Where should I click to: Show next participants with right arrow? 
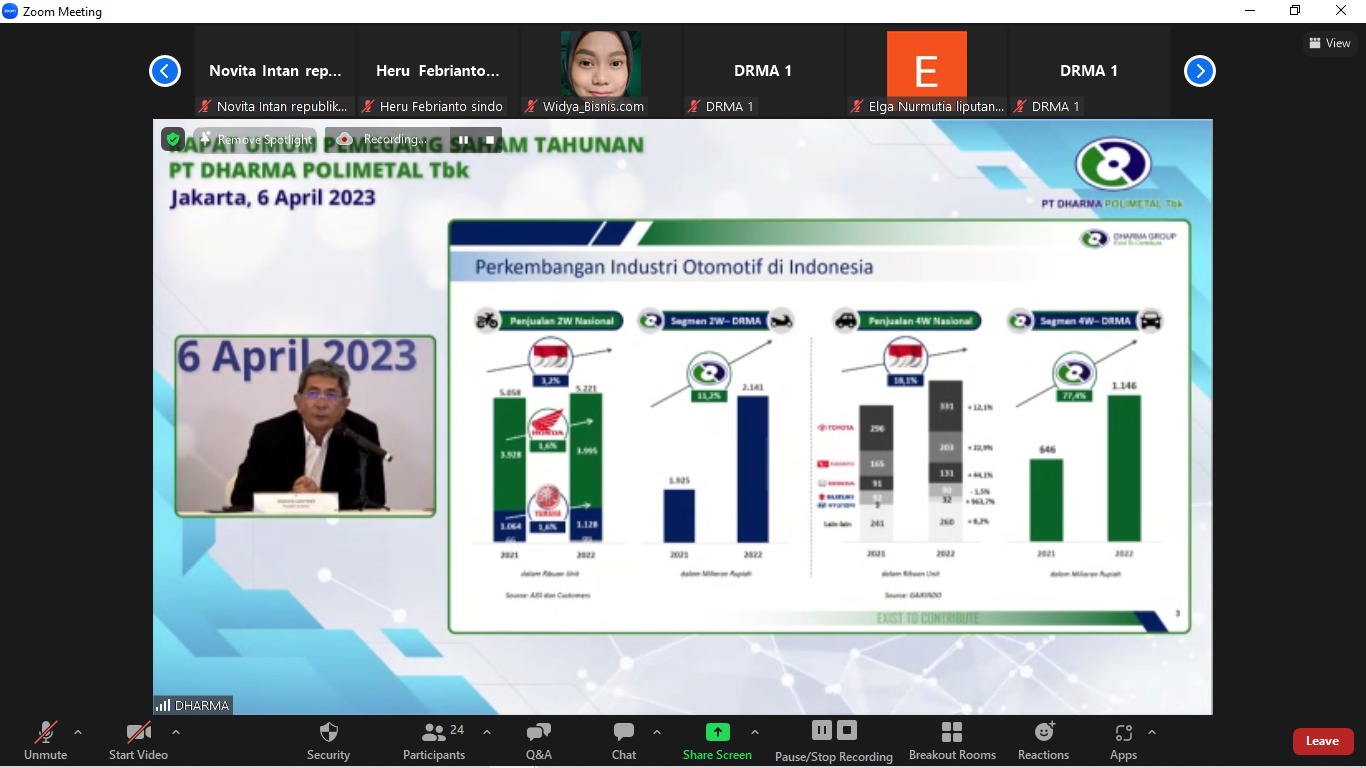1199,71
